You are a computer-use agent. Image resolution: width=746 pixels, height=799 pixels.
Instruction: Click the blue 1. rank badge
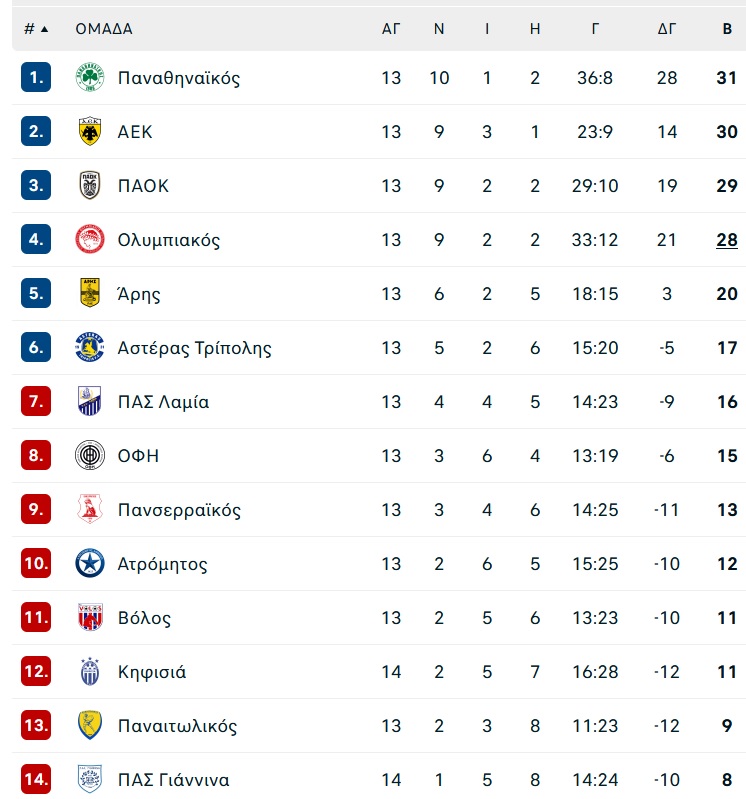click(x=36, y=77)
